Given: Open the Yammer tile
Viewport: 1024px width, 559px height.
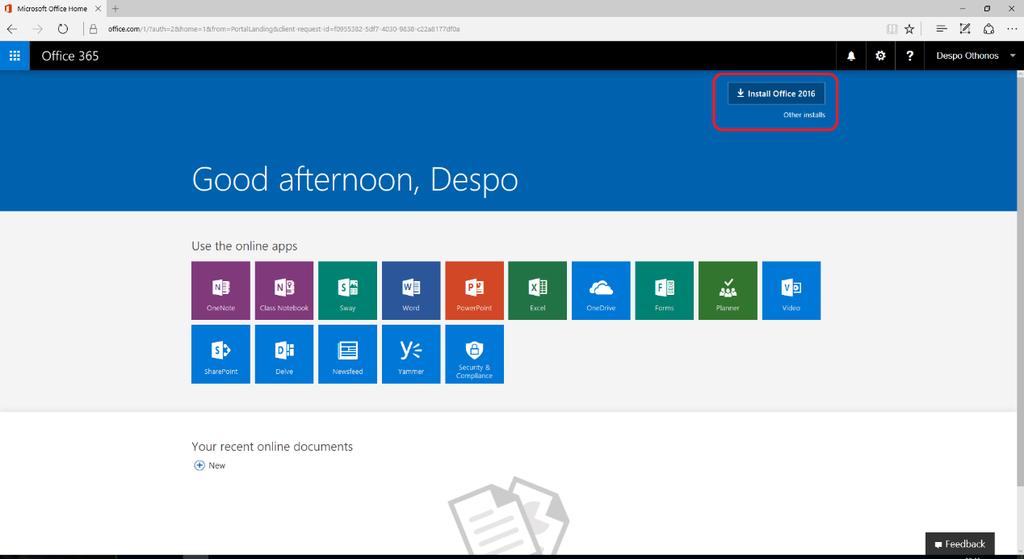Looking at the screenshot, I should [411, 354].
